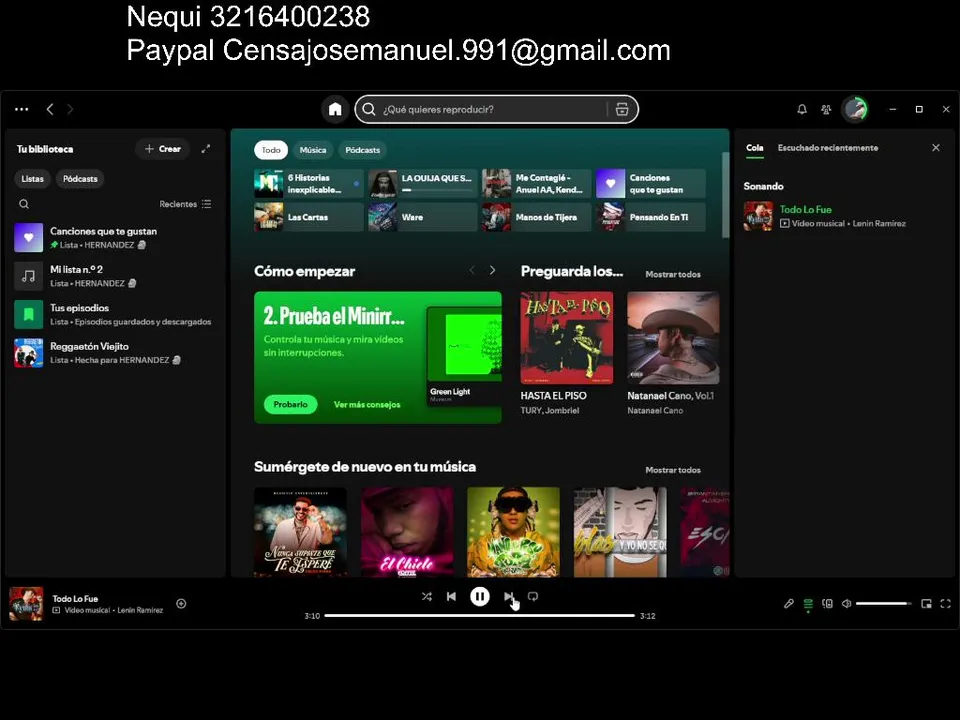The height and width of the screenshot is (720, 960).
Task: Toggle the lyrics microphone icon
Action: point(789,604)
